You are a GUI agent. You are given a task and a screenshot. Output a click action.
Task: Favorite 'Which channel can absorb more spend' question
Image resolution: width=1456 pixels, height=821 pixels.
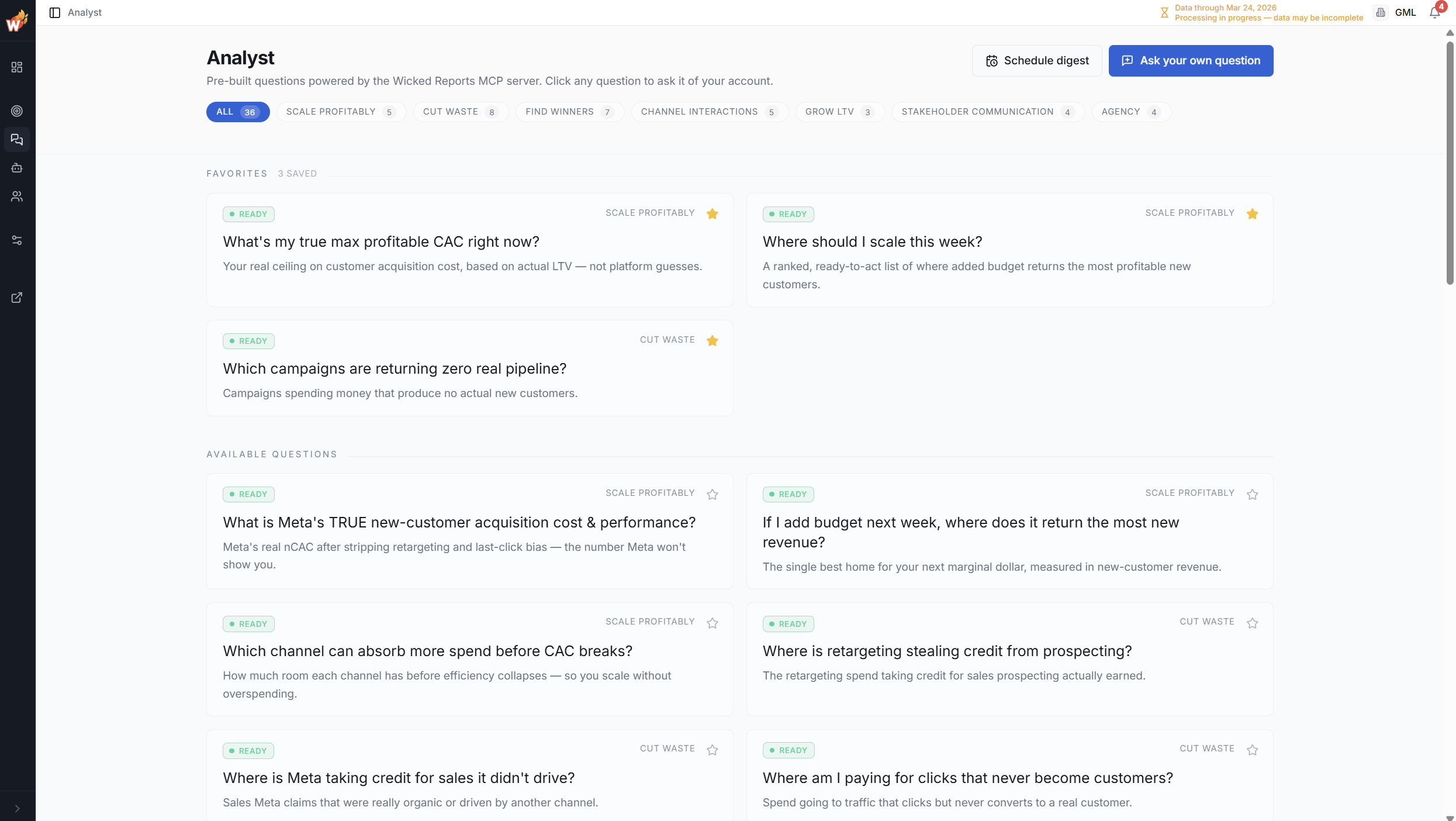712,623
